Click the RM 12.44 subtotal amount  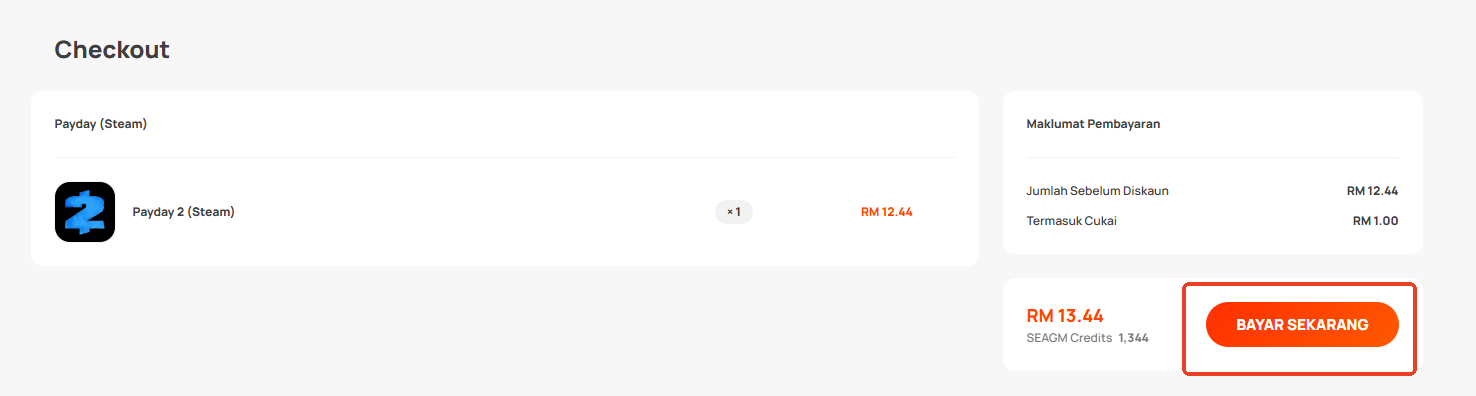click(x=1372, y=190)
